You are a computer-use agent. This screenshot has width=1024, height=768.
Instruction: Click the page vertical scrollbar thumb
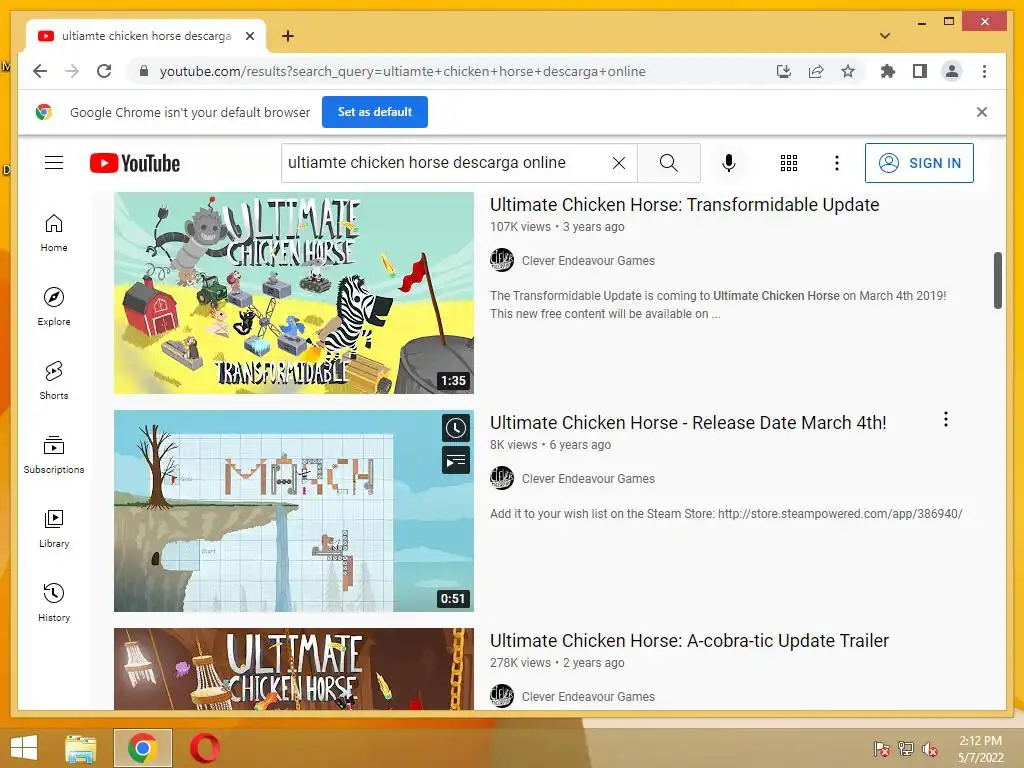[997, 280]
